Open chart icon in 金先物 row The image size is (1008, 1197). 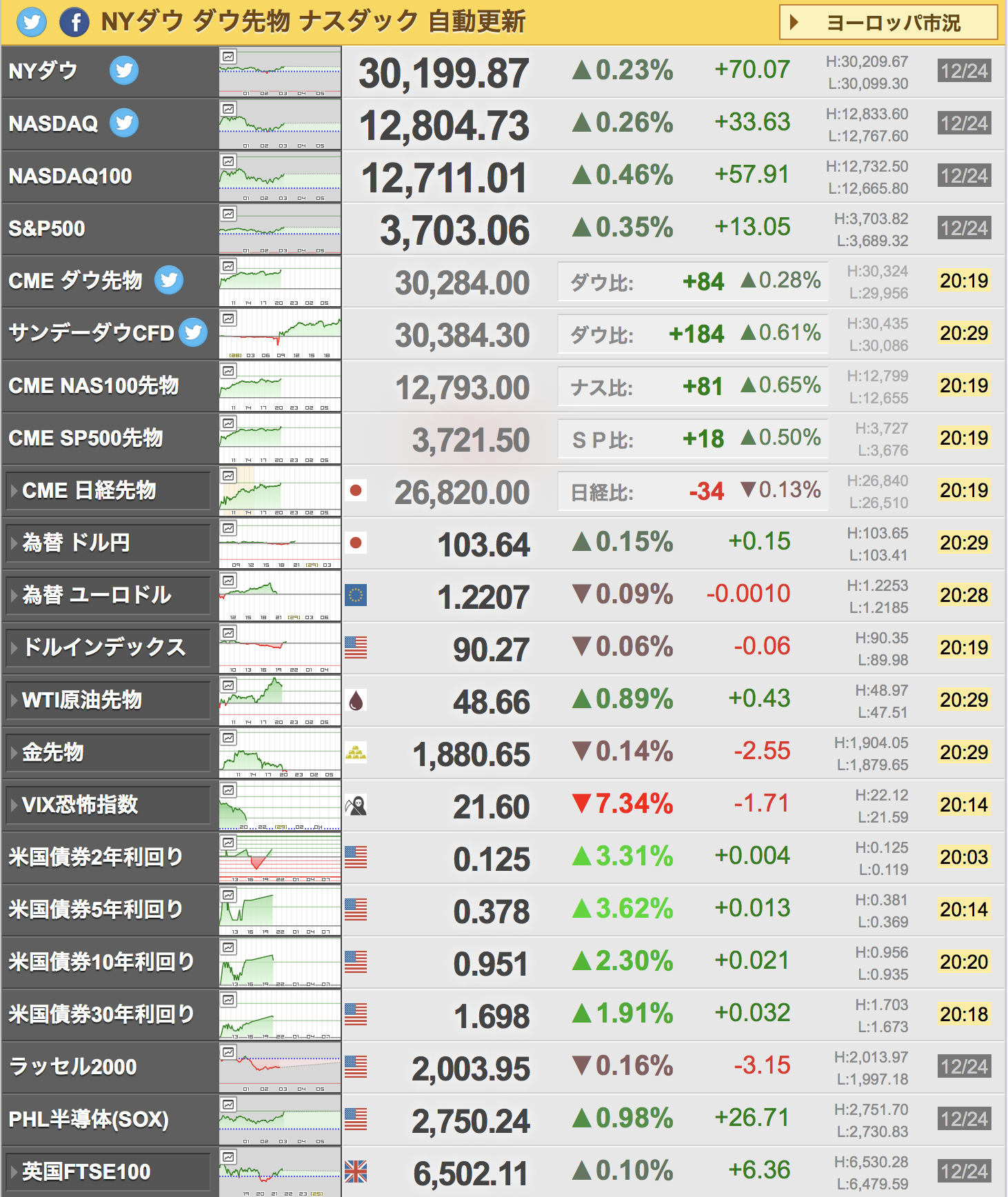pos(228,738)
